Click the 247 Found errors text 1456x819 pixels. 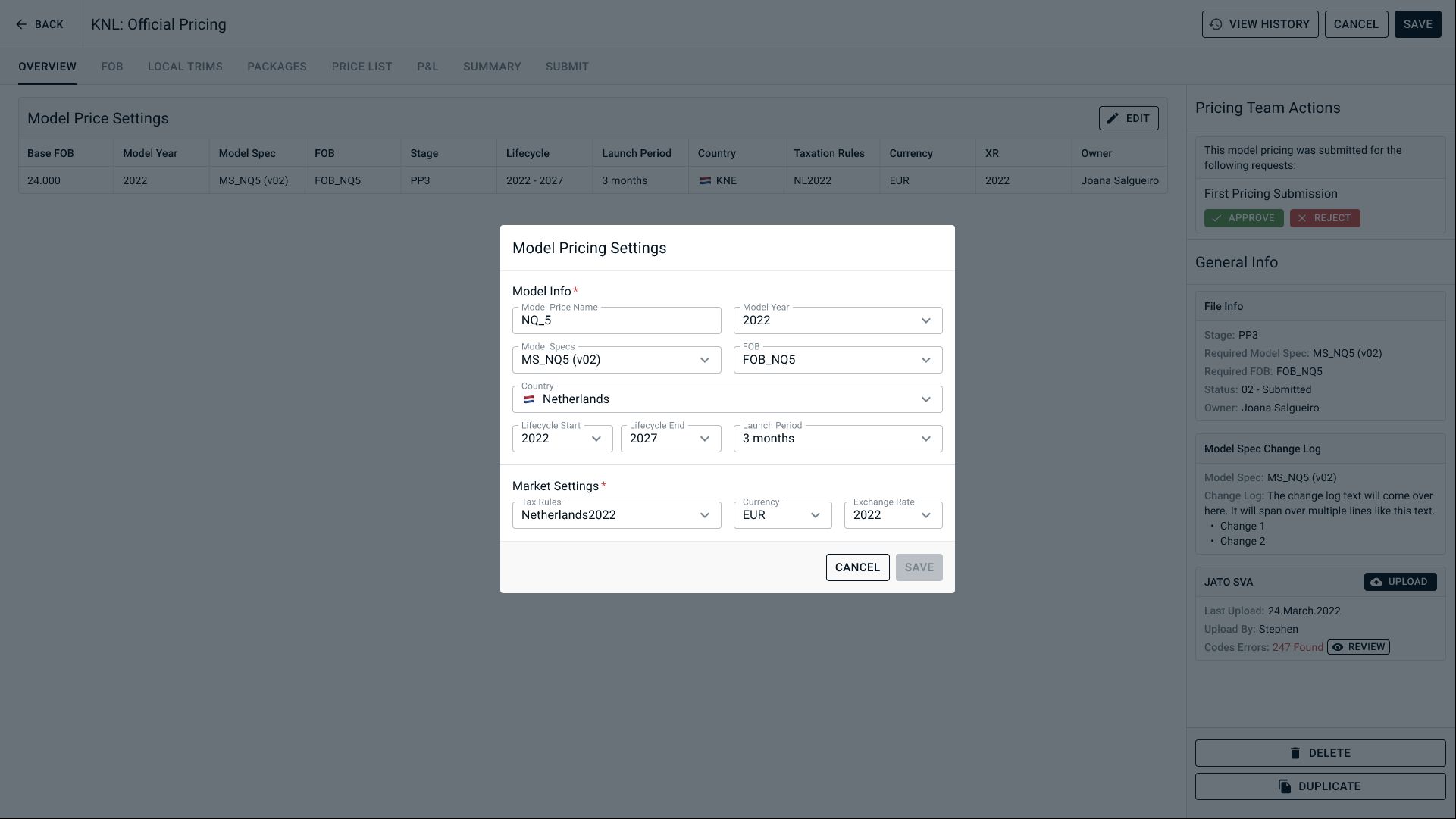tap(1298, 647)
